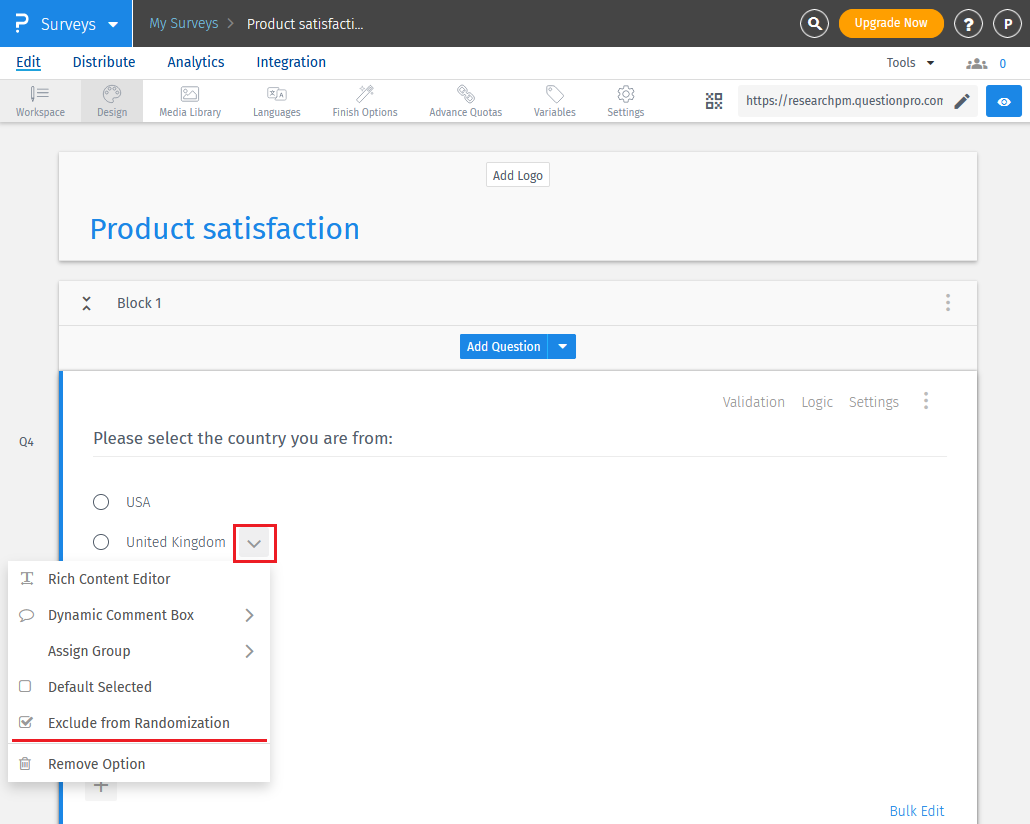Choose Remove Option from the menu
Screen dimensions: 1030x824
96,764
